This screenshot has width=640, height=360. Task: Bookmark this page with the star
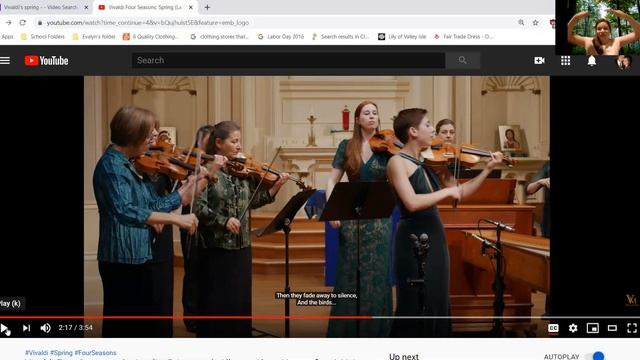click(536, 23)
